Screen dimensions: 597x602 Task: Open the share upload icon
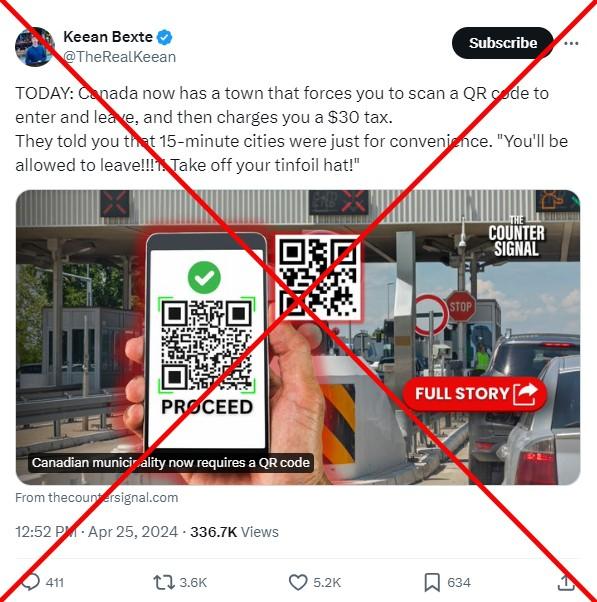[x=566, y=582]
